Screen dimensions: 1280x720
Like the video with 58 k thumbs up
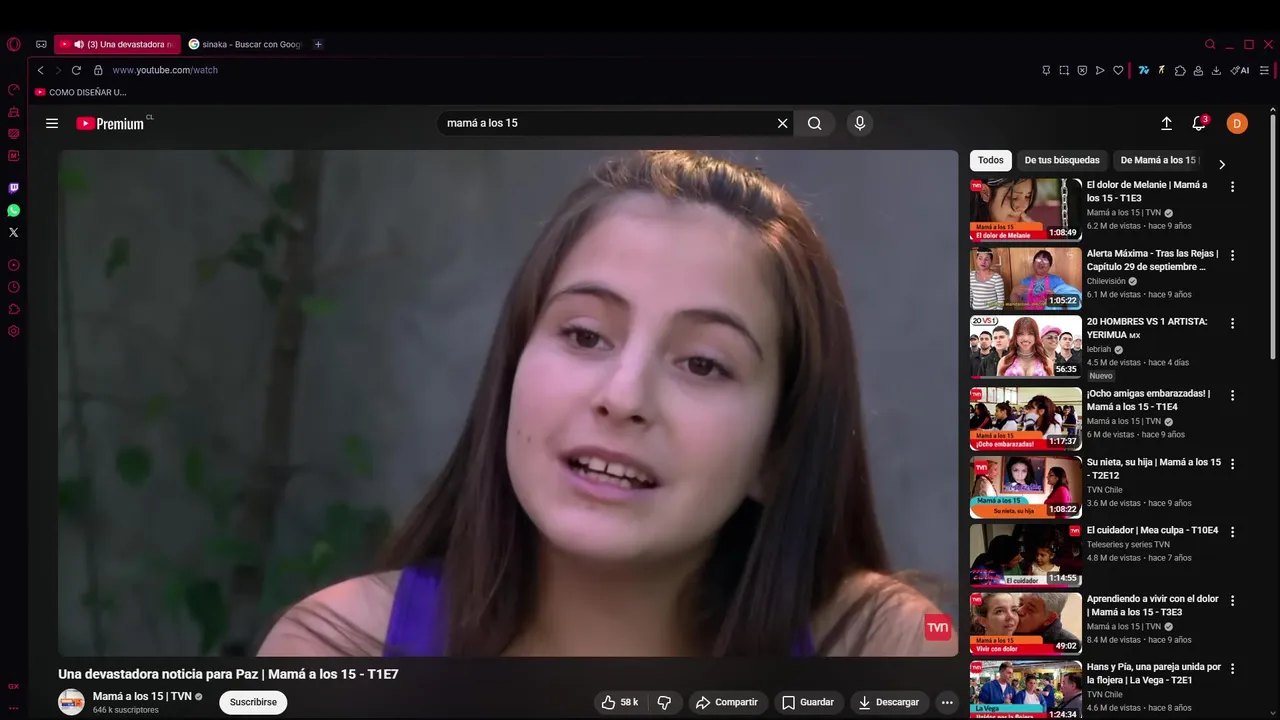(x=619, y=702)
